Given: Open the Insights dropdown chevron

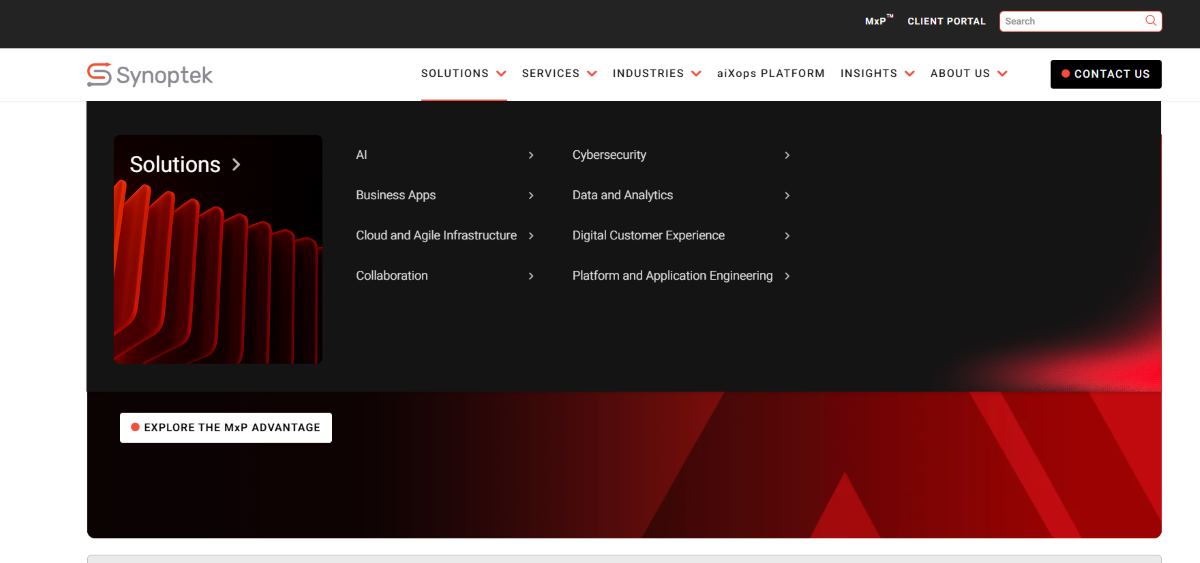Looking at the screenshot, I should pyautogui.click(x=909, y=74).
